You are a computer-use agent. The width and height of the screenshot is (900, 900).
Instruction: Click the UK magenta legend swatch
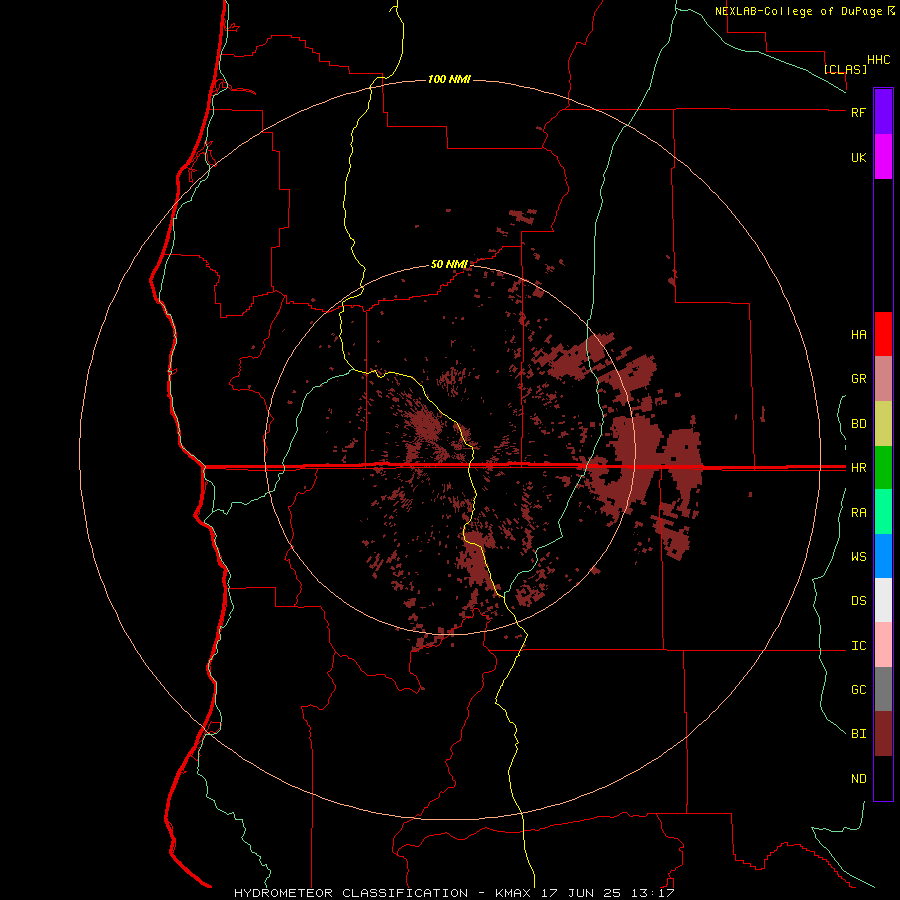click(883, 157)
